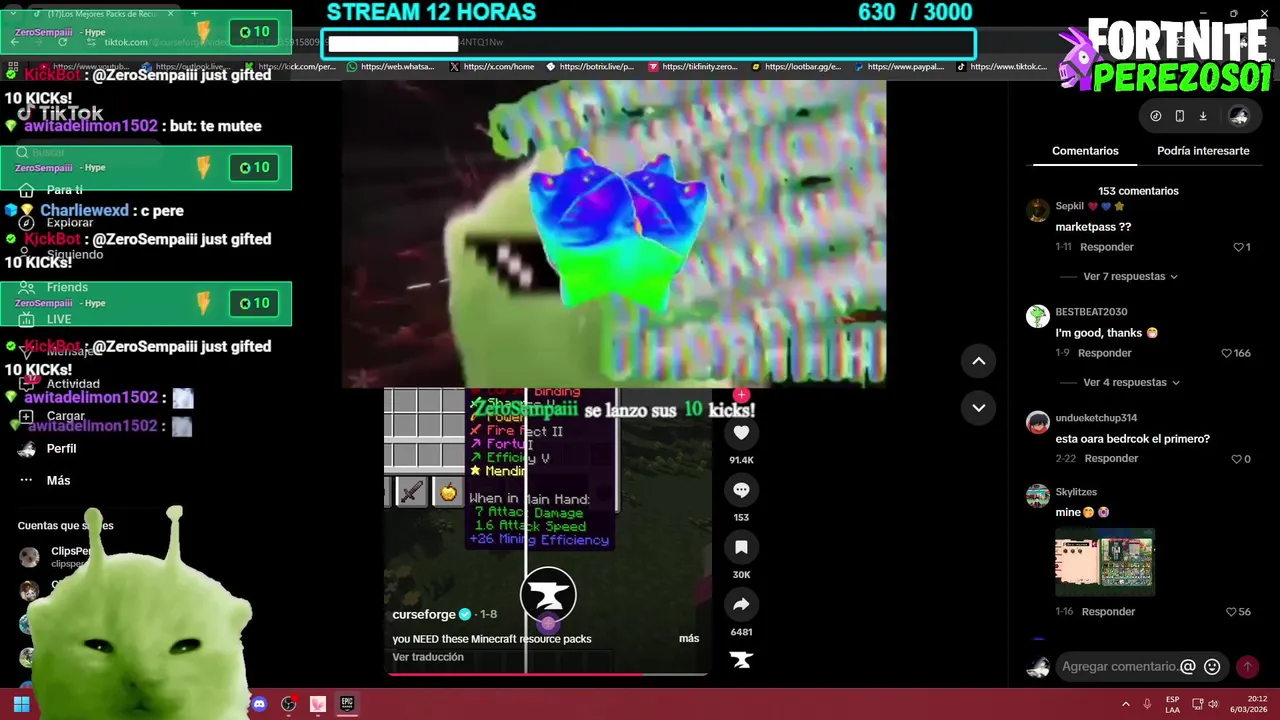
Task: Open Skylitzes' profile avatar
Action: click(x=1038, y=496)
